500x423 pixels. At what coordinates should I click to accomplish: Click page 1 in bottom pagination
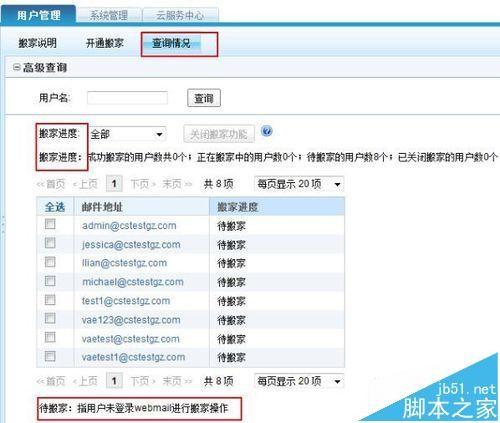(114, 381)
